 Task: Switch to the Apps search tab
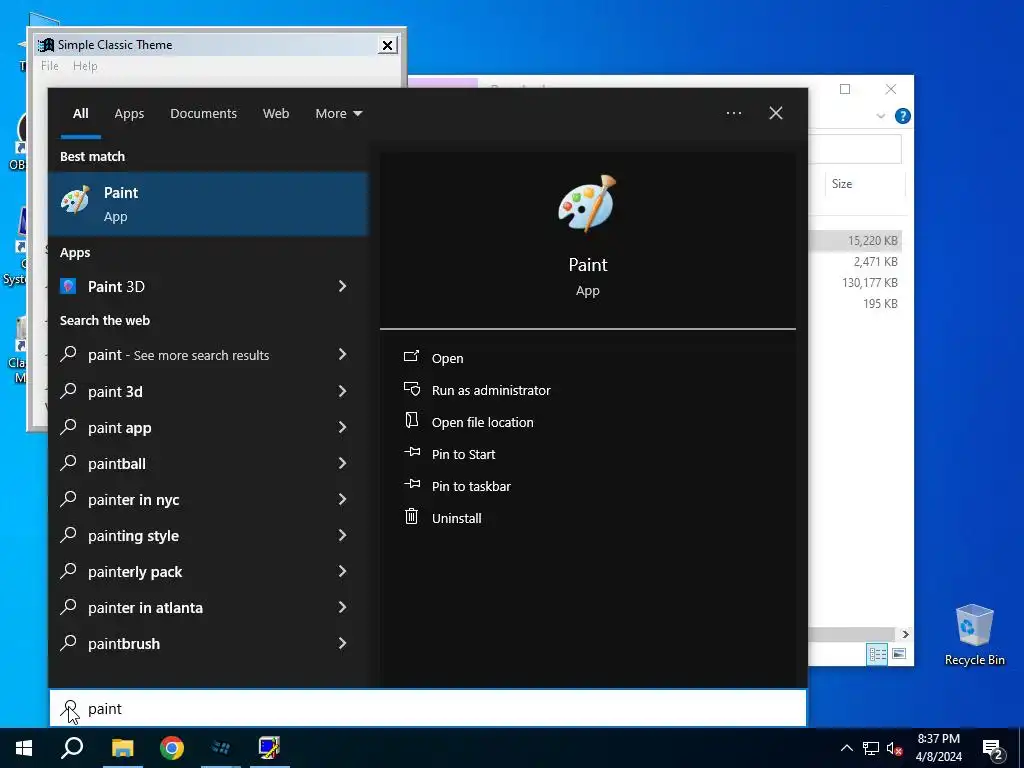click(x=129, y=114)
